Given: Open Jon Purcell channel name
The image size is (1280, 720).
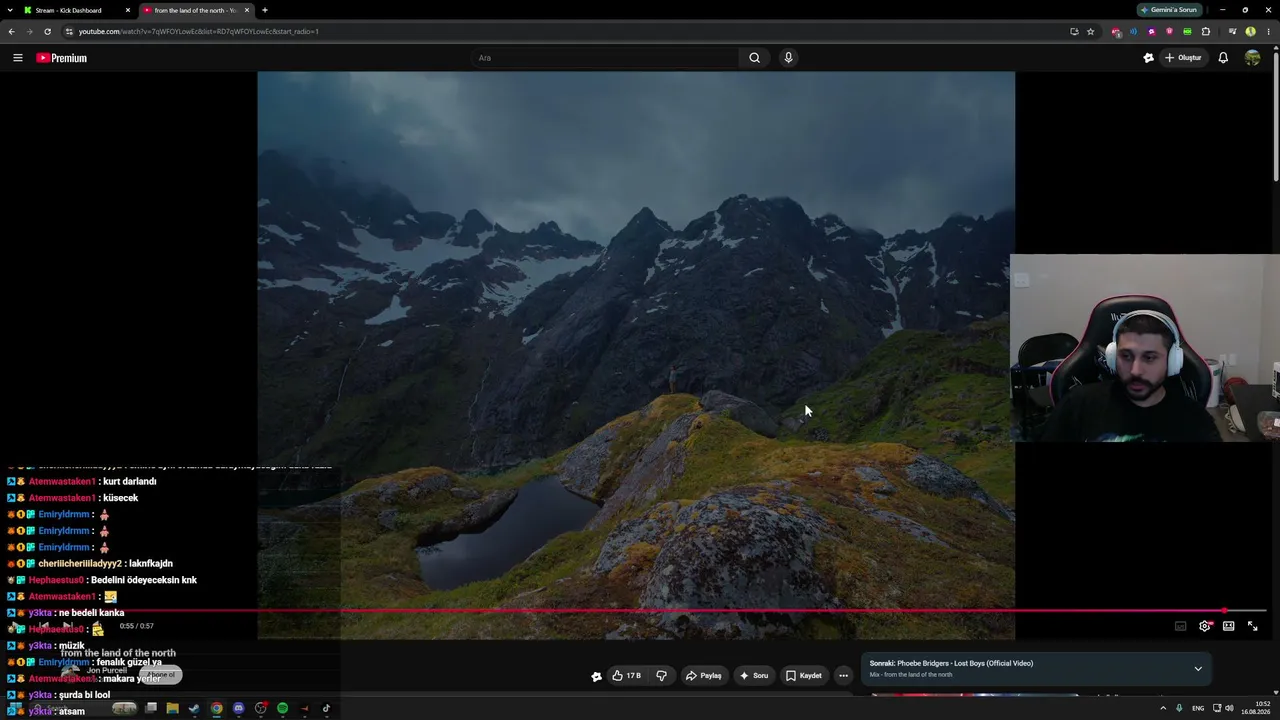Looking at the screenshot, I should click(x=106, y=671).
